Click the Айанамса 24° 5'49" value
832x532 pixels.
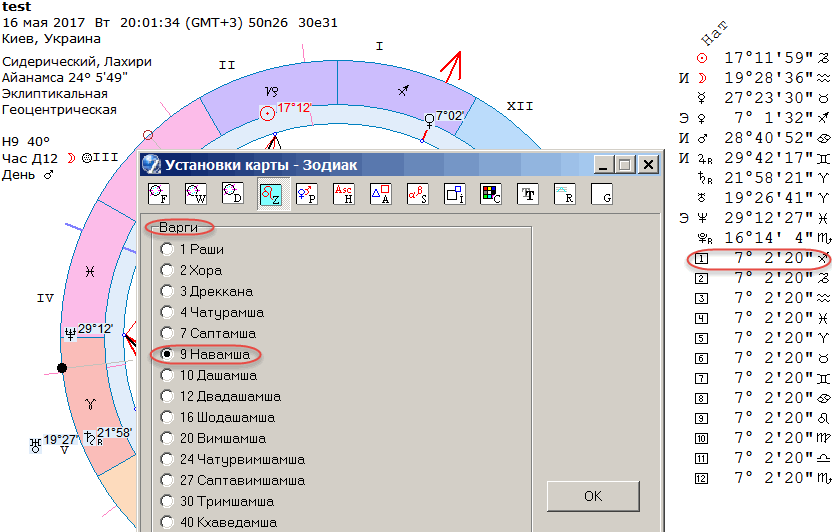coord(65,77)
